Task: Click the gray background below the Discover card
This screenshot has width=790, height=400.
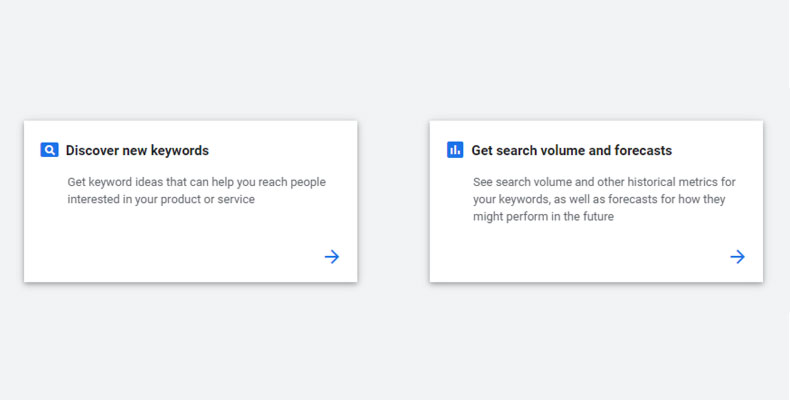Action: click(190, 340)
